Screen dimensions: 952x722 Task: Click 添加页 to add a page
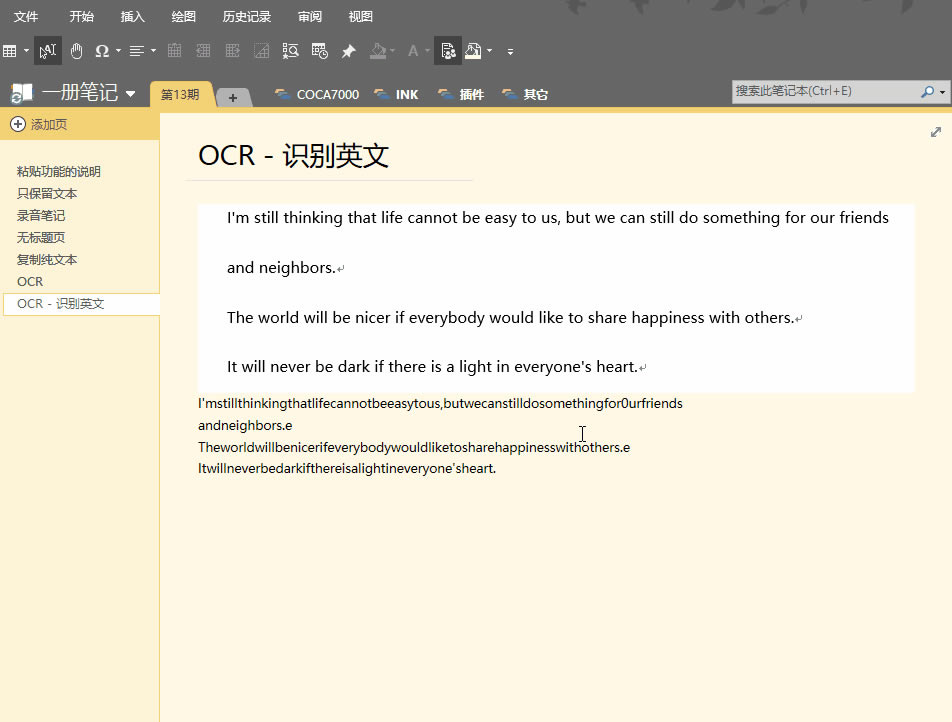pos(49,124)
